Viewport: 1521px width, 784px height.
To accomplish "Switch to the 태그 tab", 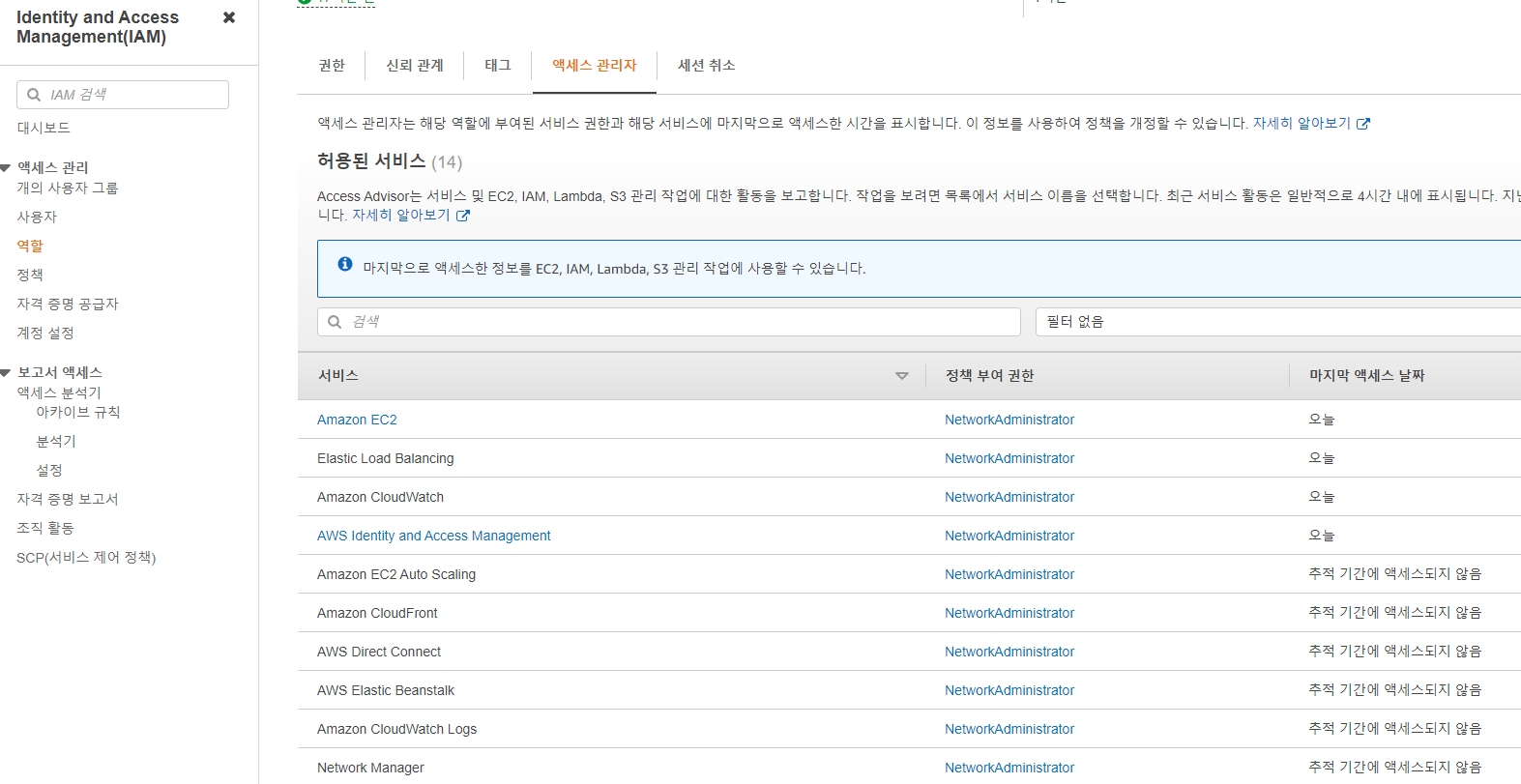I will tap(498, 65).
